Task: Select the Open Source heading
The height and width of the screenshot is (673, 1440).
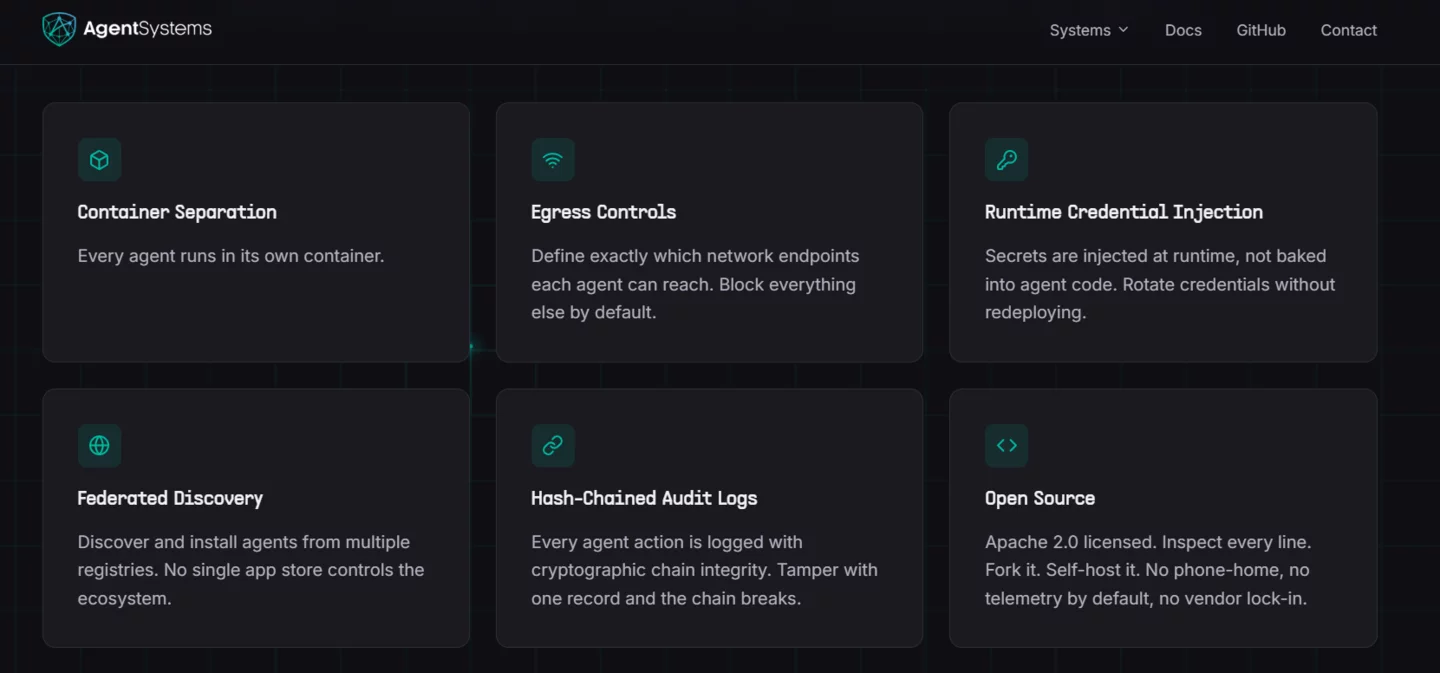Action: 1039,498
